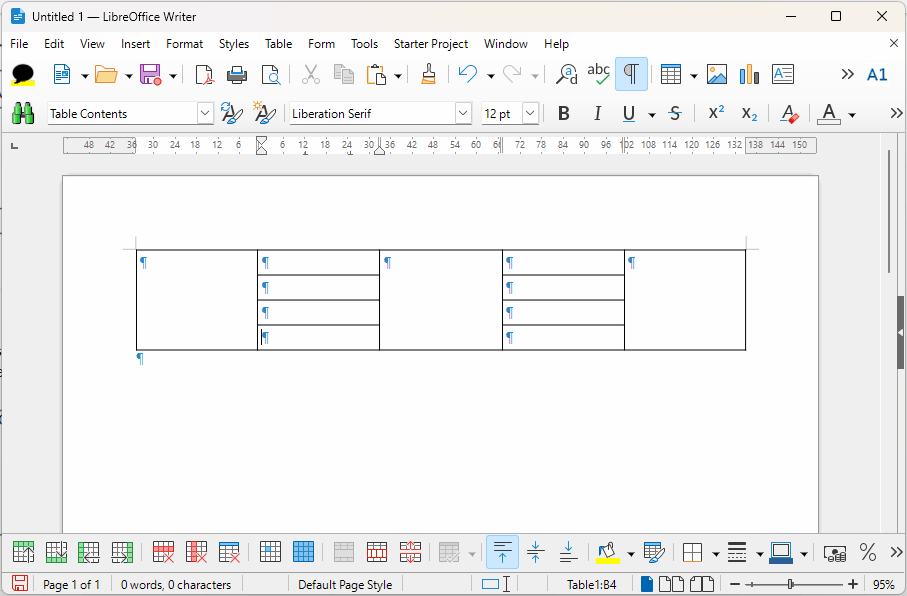The width and height of the screenshot is (907, 596).
Task: Toggle Italic formatting
Action: [x=597, y=114]
